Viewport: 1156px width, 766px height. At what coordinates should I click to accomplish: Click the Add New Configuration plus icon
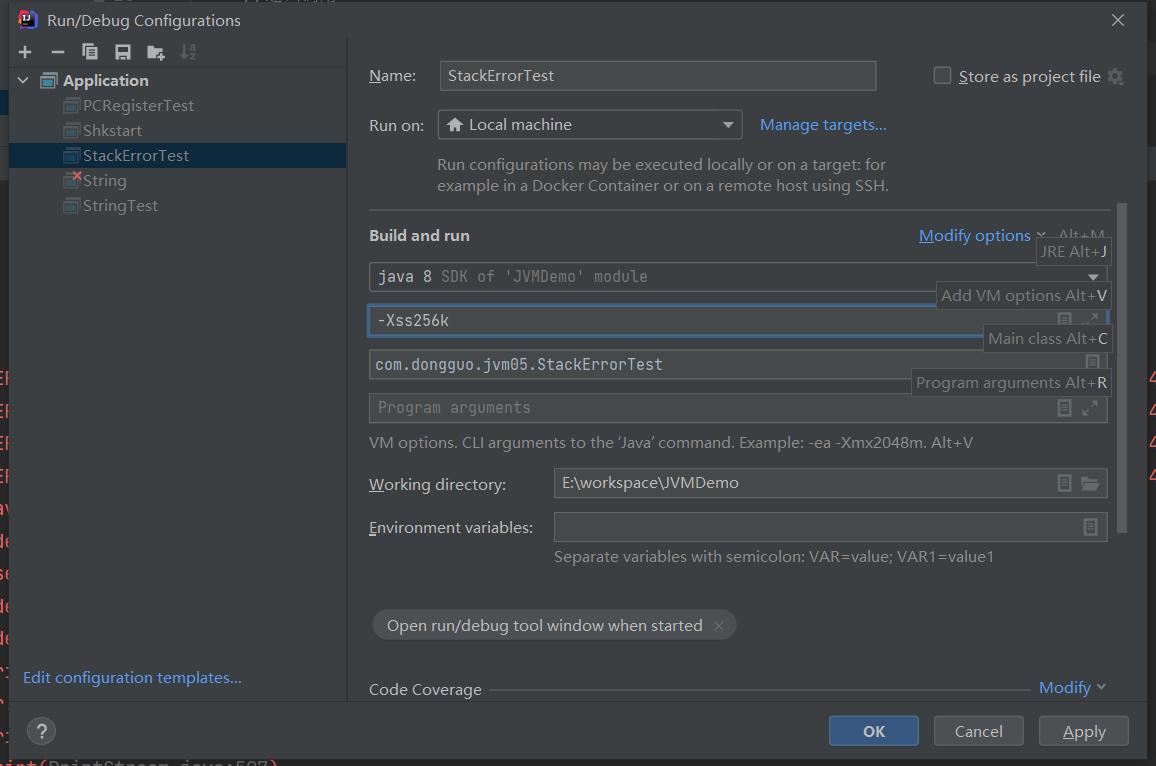pos(25,52)
